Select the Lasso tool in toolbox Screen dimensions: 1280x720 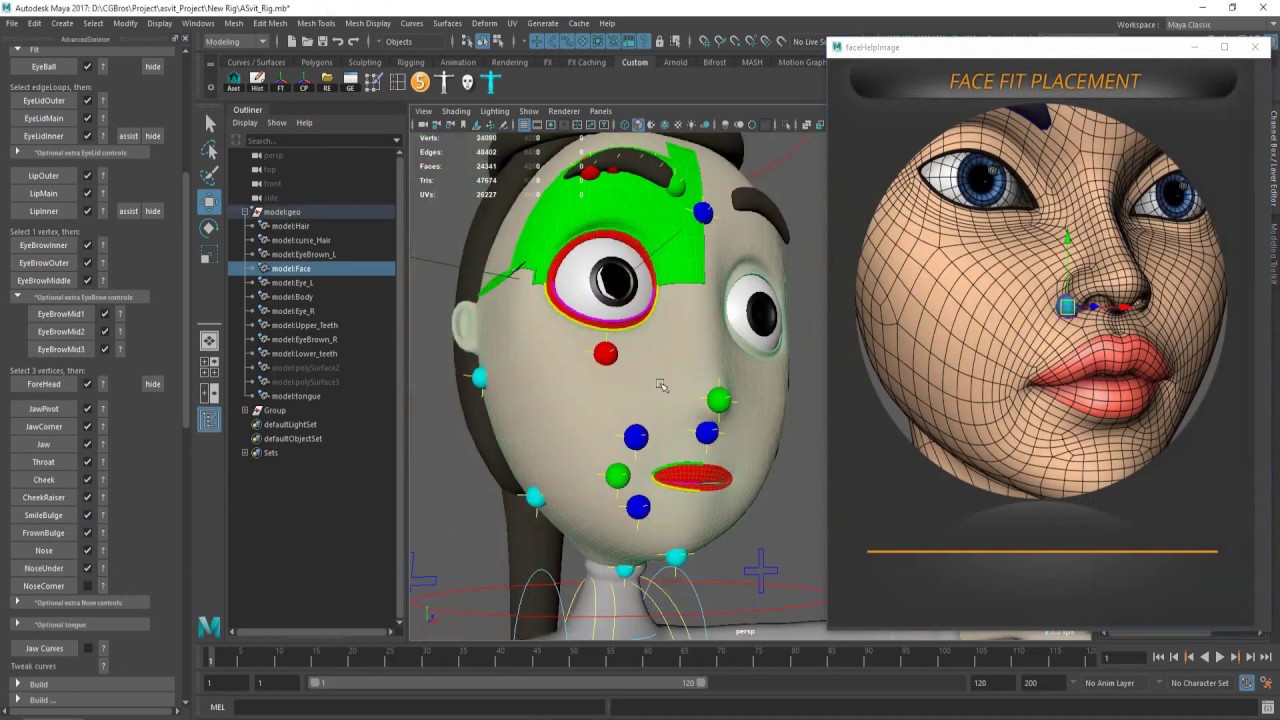[209, 150]
